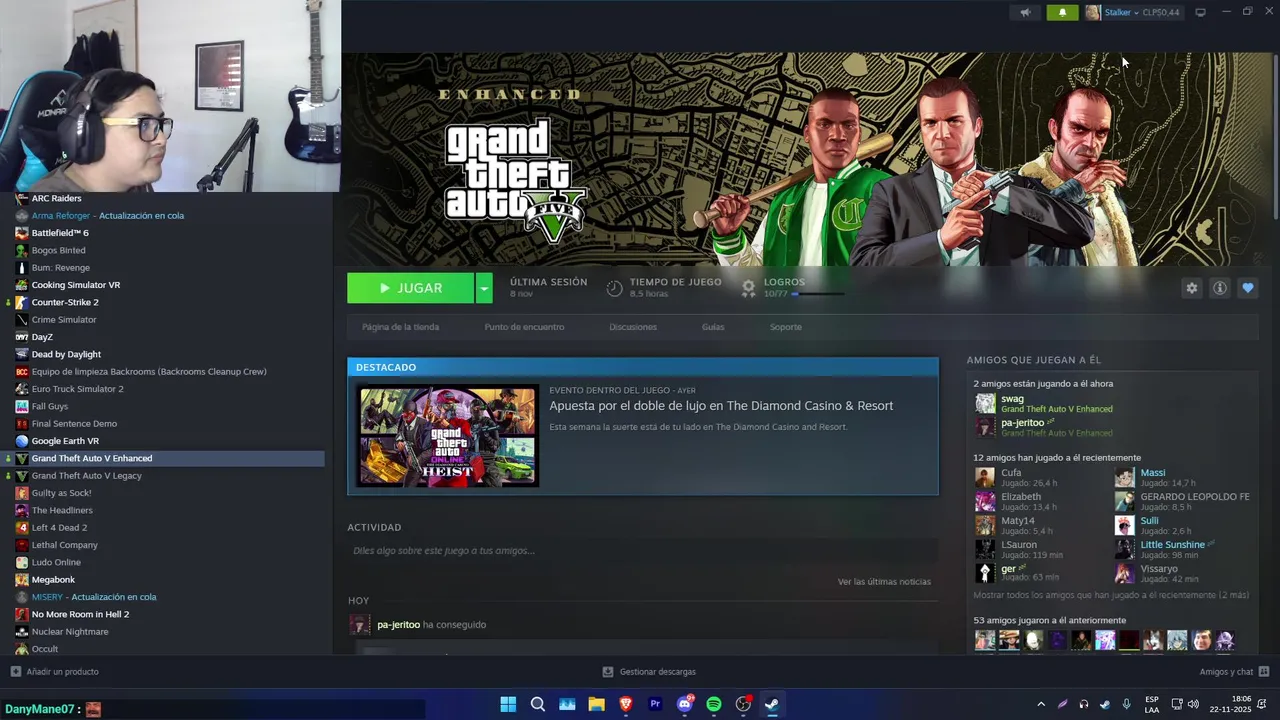Click the LOGROS progress bar
The width and height of the screenshot is (1280, 720).
(x=818, y=294)
